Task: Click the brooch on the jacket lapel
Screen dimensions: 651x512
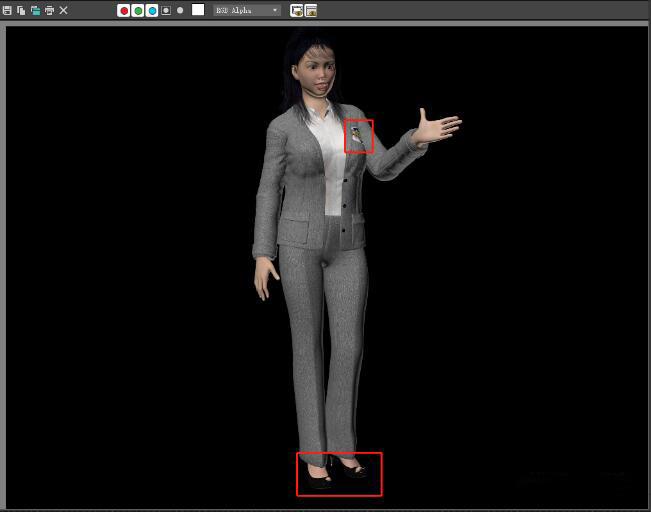Action: [x=358, y=135]
